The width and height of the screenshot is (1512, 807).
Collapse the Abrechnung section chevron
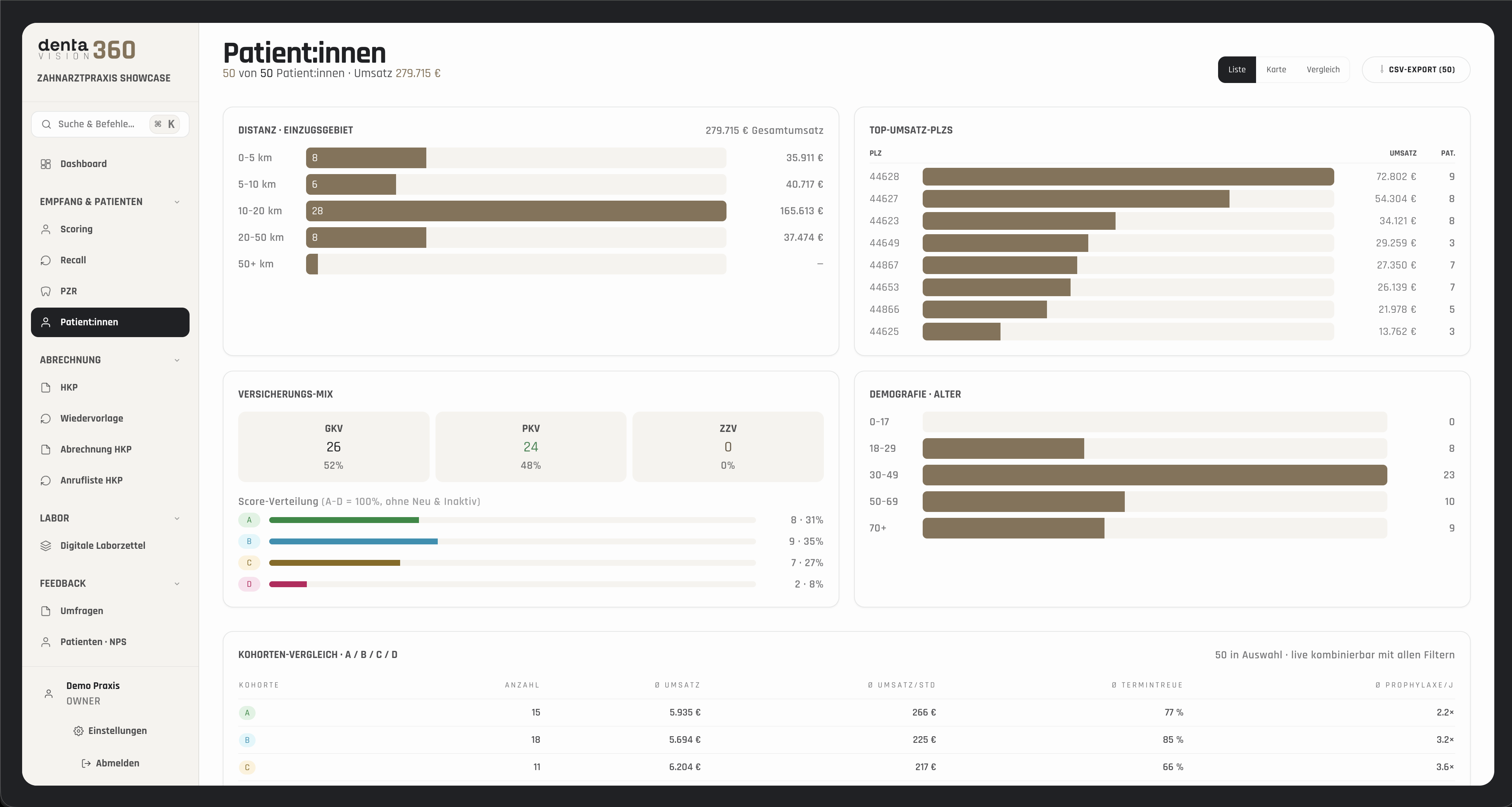(177, 360)
